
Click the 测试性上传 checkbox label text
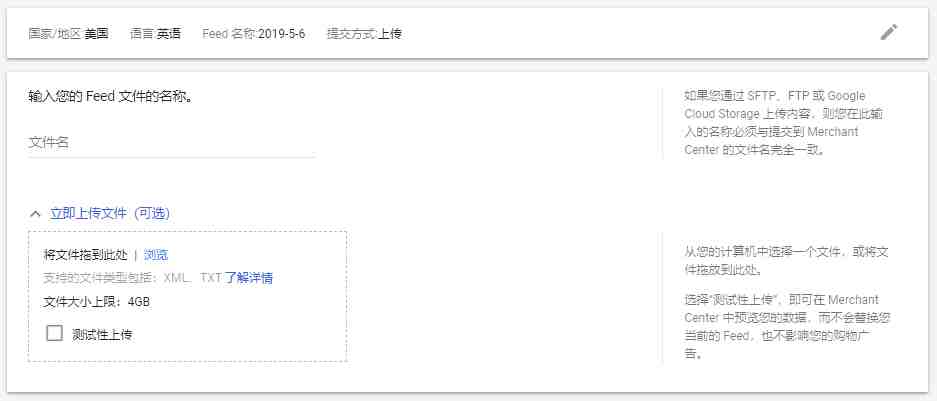(102, 335)
